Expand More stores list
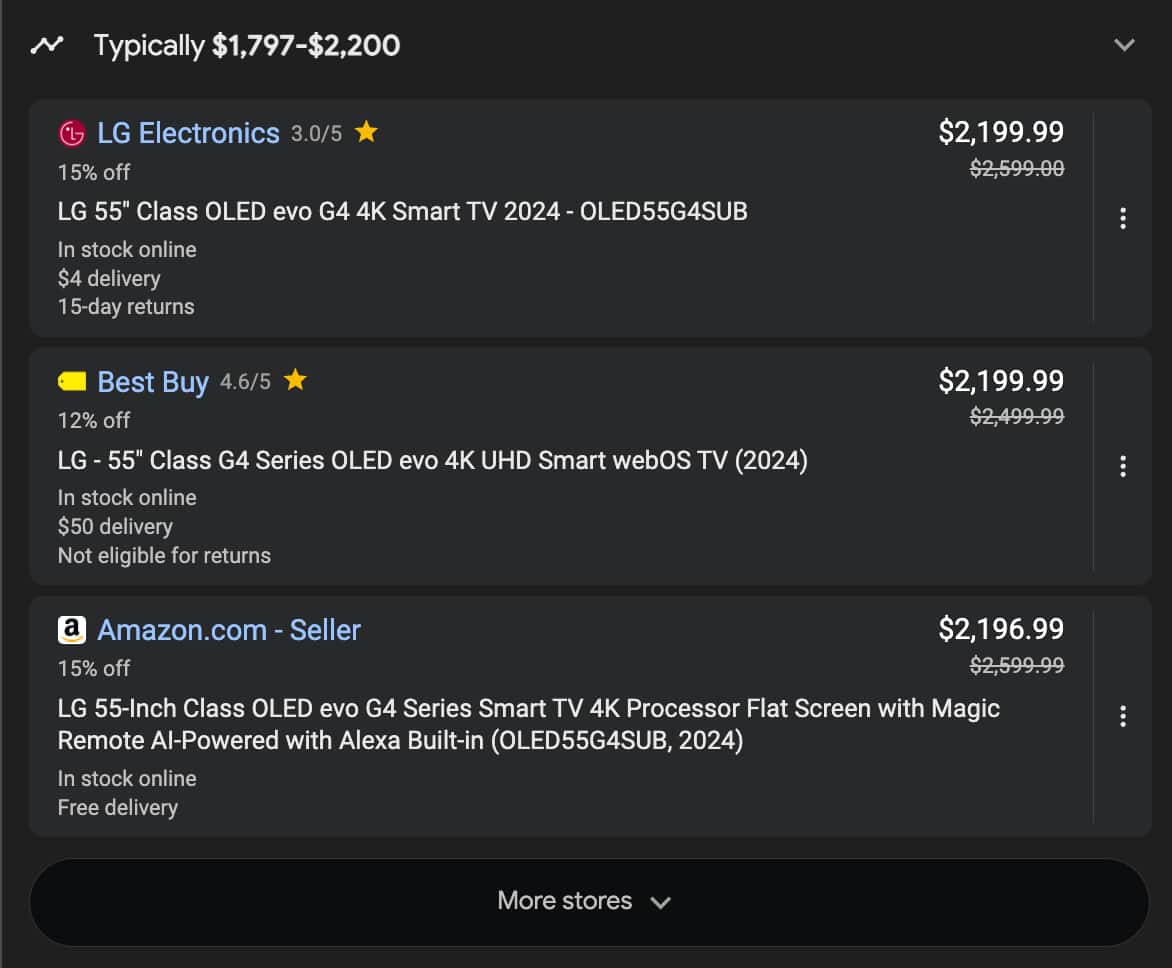1172x968 pixels. (x=589, y=901)
